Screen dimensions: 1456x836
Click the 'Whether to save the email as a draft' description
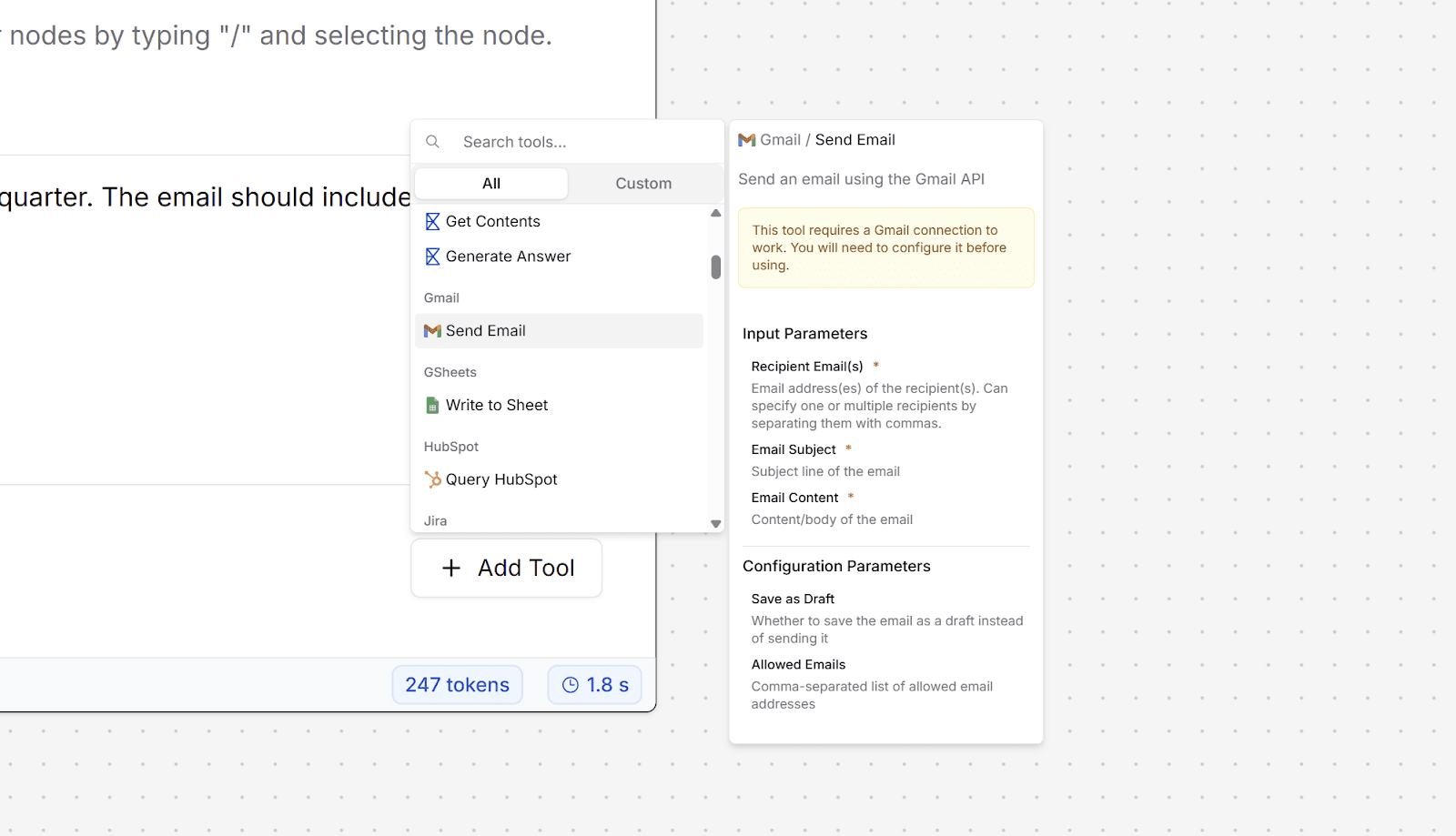[x=887, y=630]
